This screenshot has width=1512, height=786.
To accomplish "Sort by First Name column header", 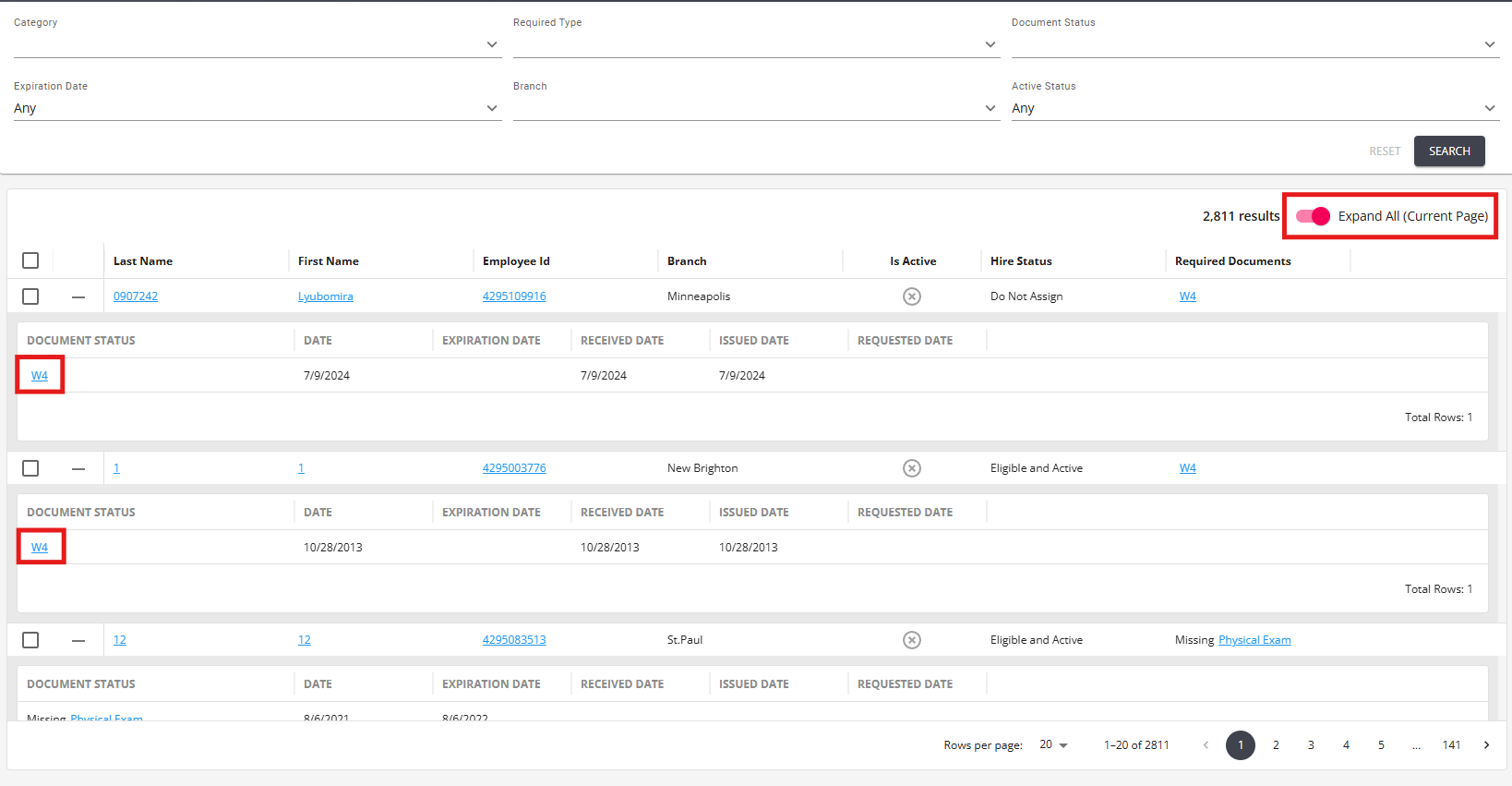I will pyautogui.click(x=329, y=261).
